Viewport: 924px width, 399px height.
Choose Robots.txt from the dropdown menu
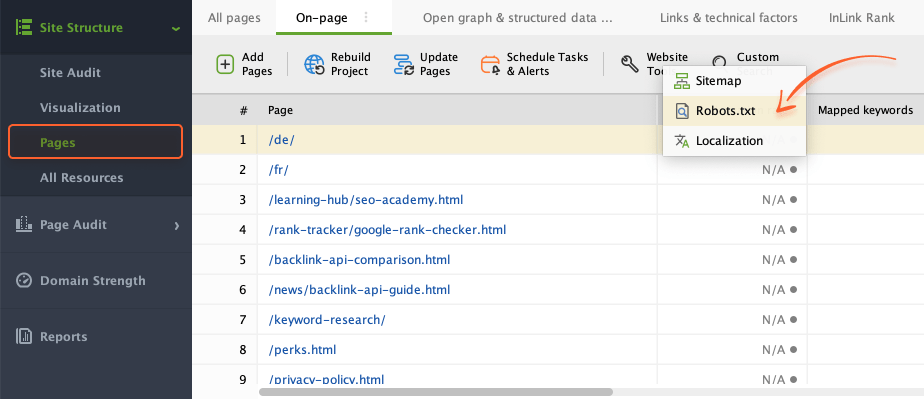734,111
